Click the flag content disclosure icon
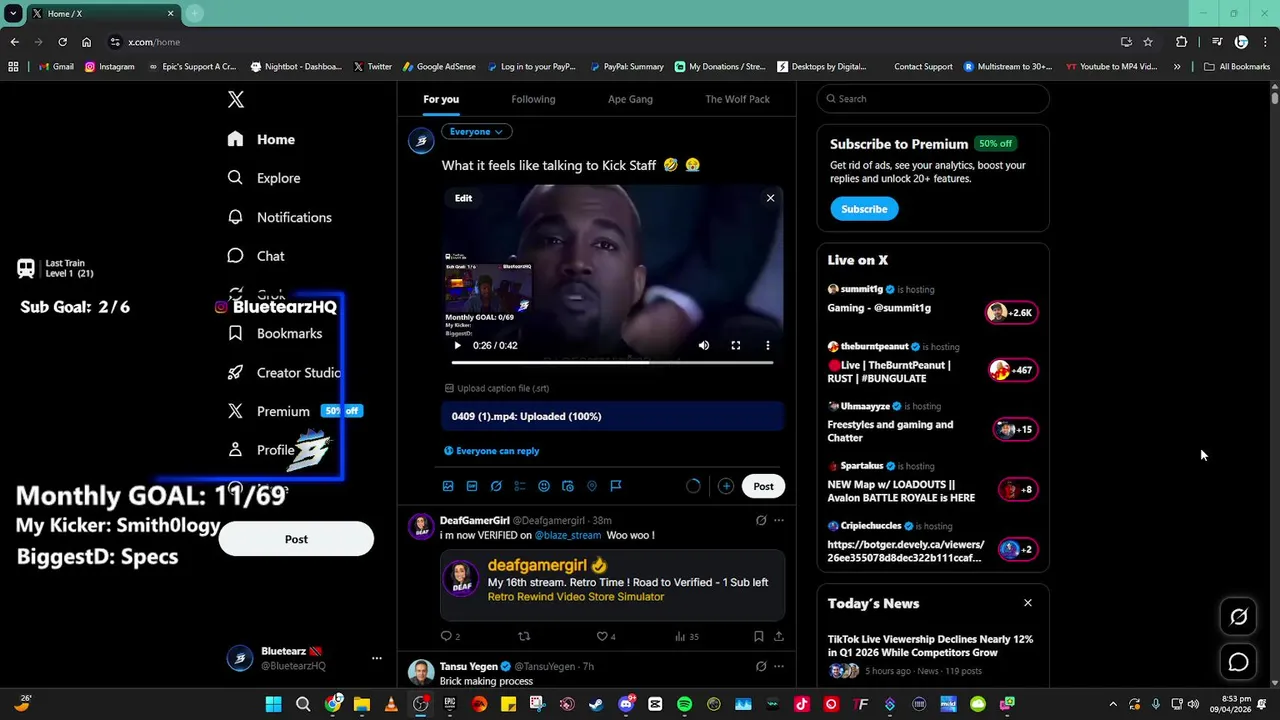The width and height of the screenshot is (1280, 720). (616, 486)
